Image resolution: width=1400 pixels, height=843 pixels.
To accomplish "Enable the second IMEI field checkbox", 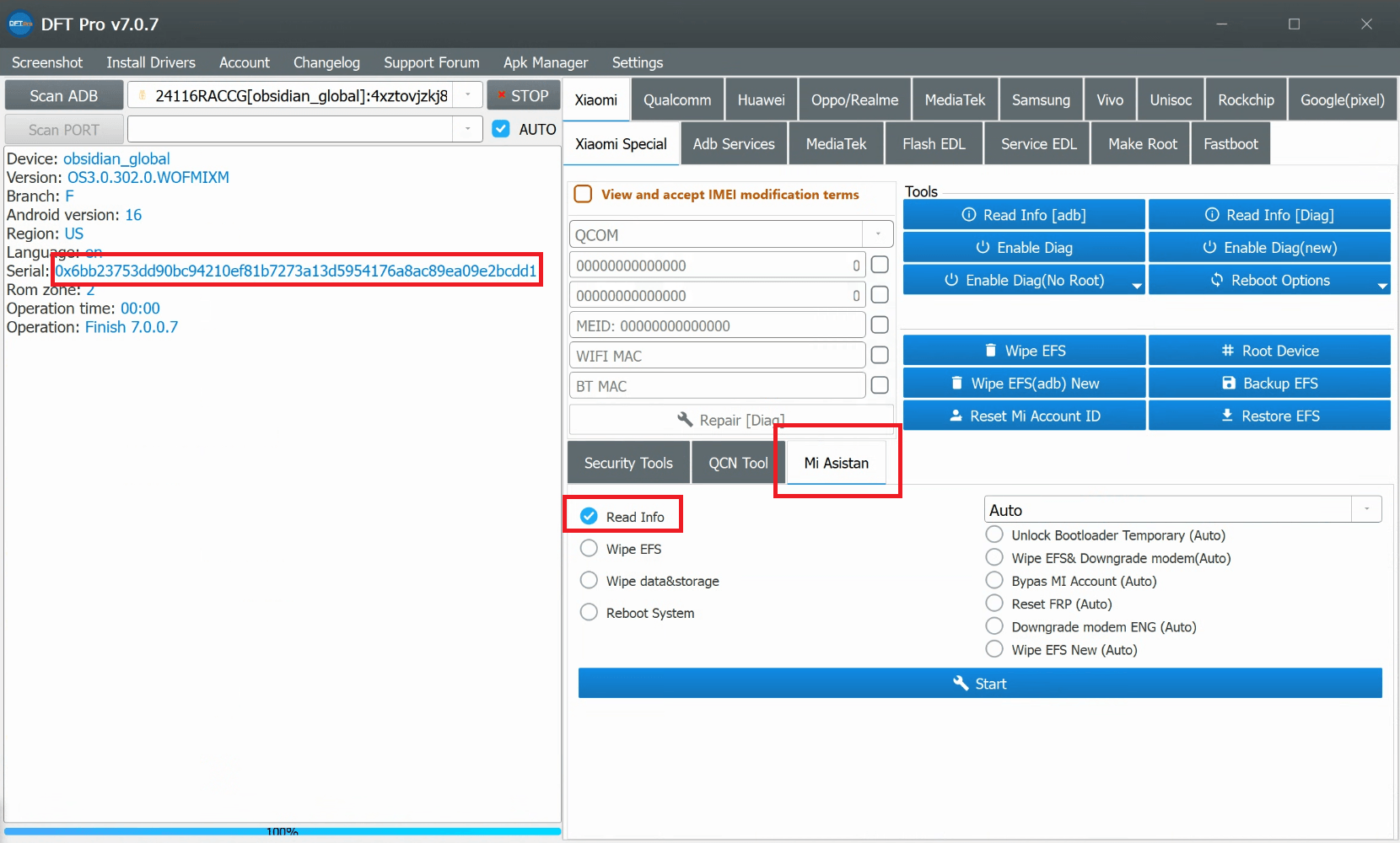I will point(880,295).
